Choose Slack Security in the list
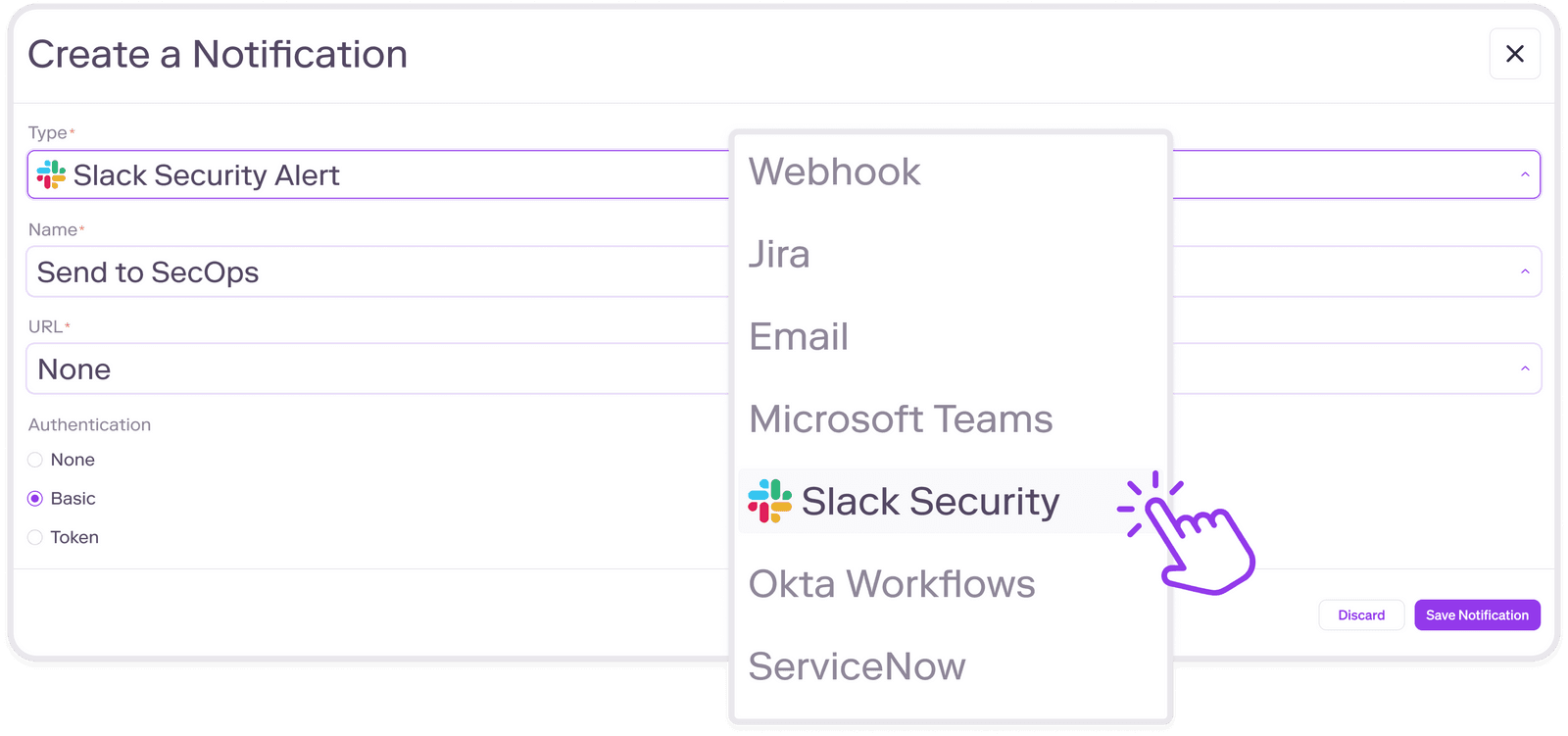The image size is (1568, 736). pyautogui.click(x=929, y=502)
